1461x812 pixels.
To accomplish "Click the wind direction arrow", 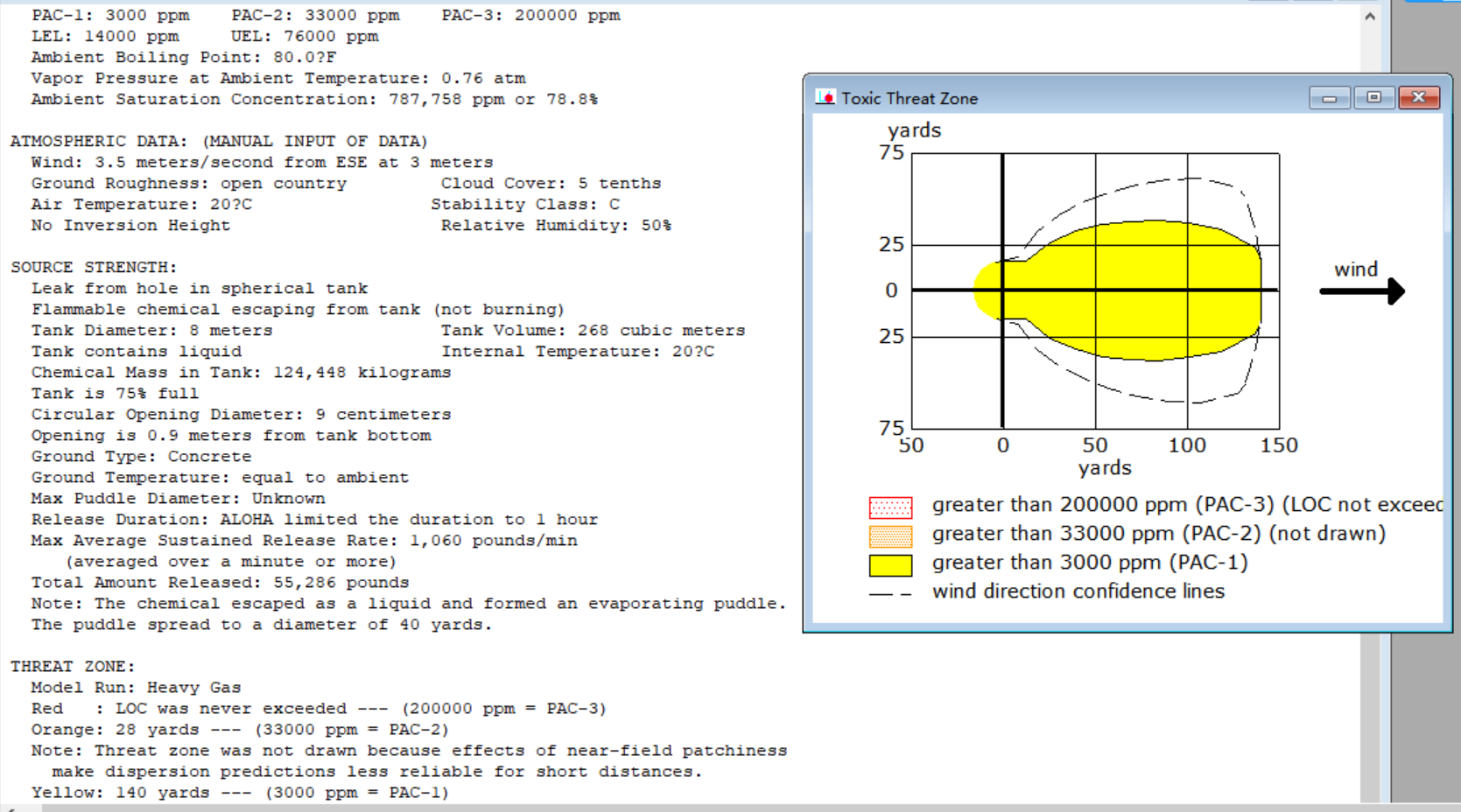I will click(x=1362, y=291).
